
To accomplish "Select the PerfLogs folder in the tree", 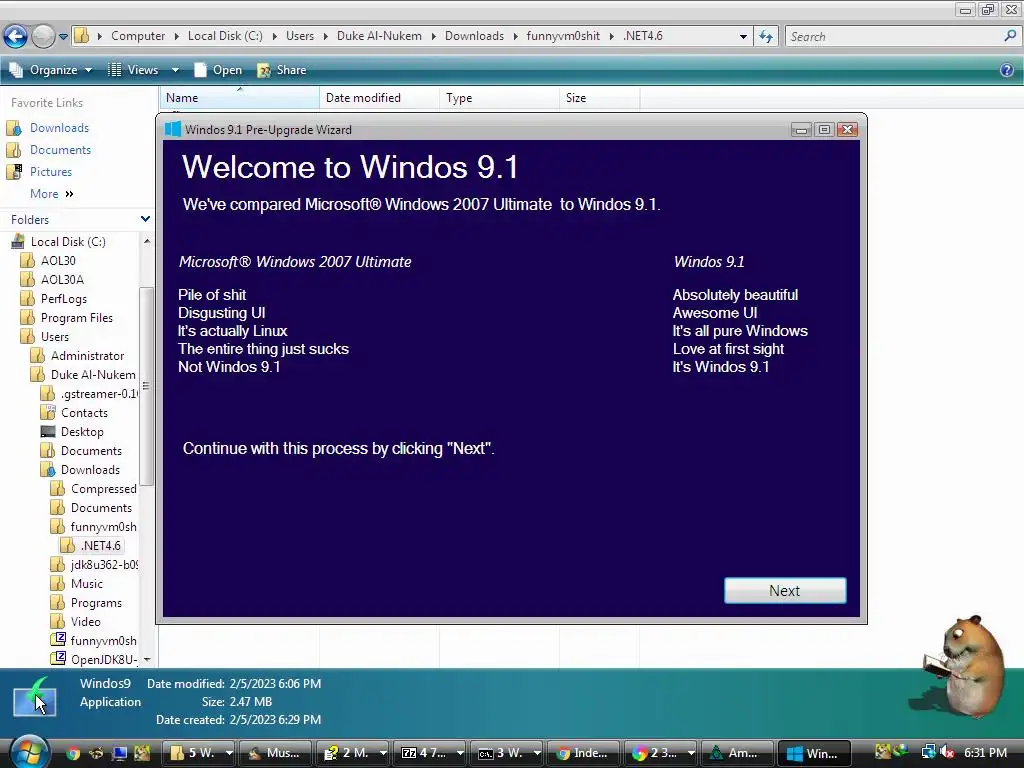I will [x=63, y=298].
